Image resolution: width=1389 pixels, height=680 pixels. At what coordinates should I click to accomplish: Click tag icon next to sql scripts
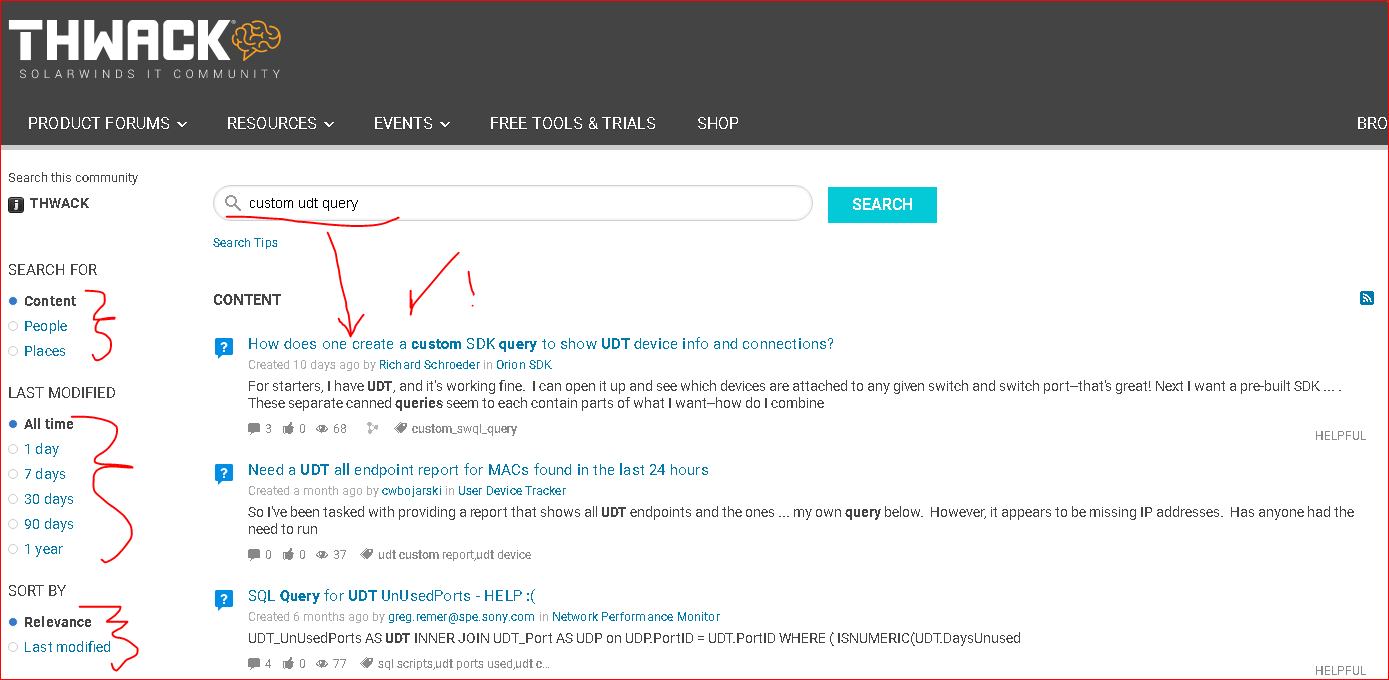coord(367,663)
